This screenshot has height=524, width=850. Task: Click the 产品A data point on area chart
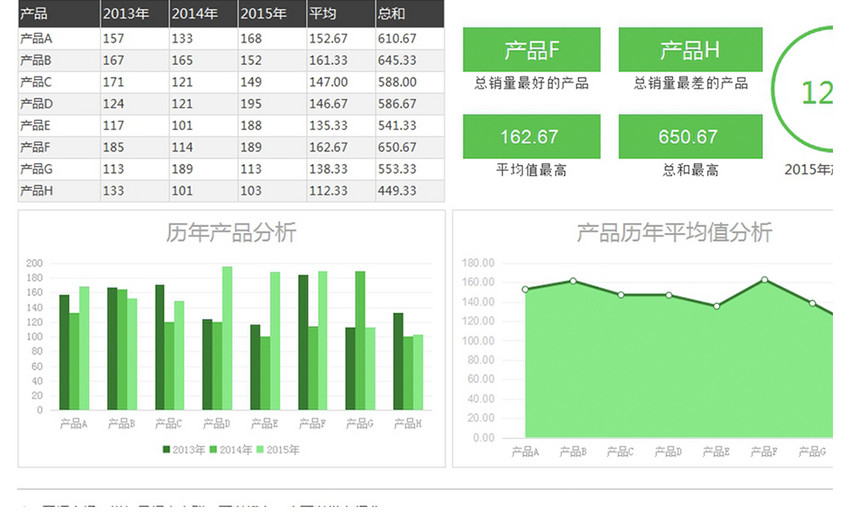[525, 290]
